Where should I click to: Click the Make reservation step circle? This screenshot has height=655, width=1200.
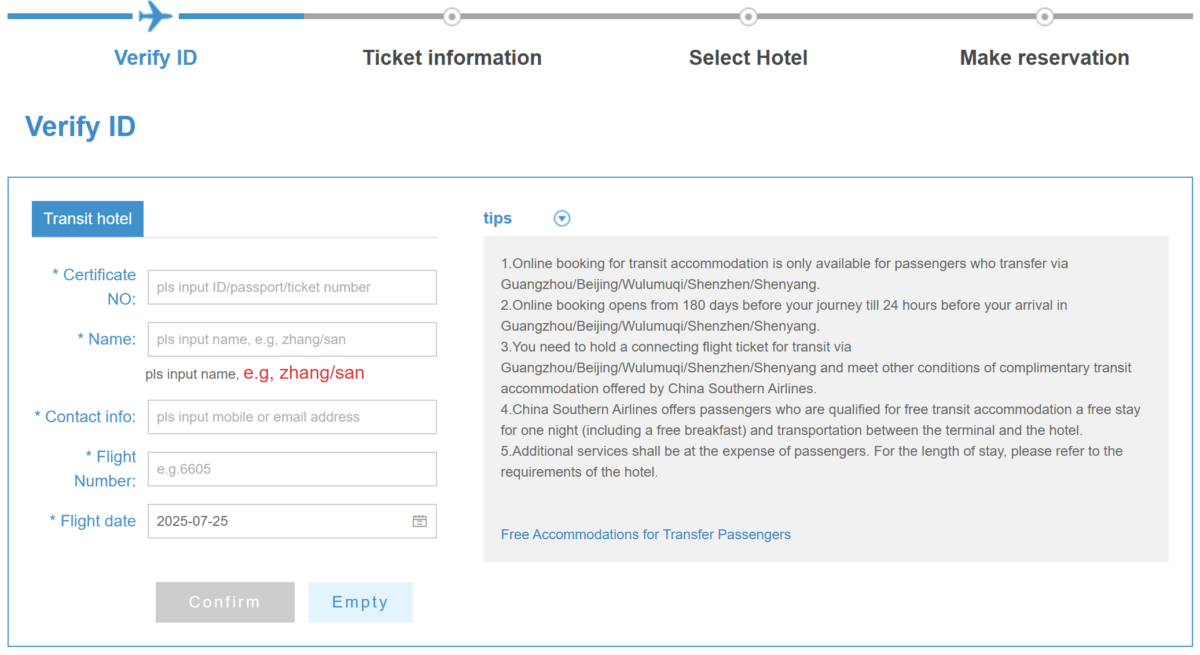point(1045,16)
